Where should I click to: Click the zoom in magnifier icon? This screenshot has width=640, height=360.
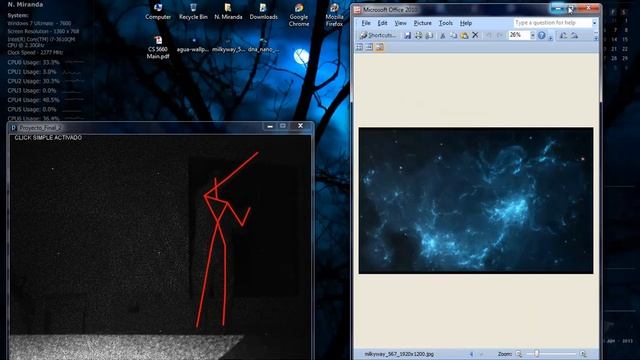click(x=583, y=354)
